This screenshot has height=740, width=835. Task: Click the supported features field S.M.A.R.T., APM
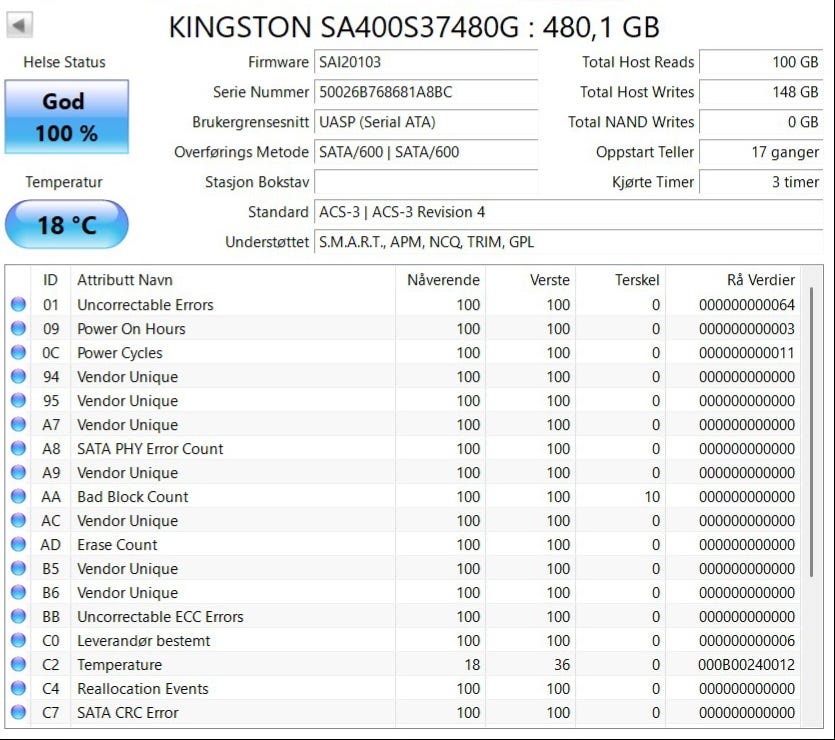(x=569, y=242)
